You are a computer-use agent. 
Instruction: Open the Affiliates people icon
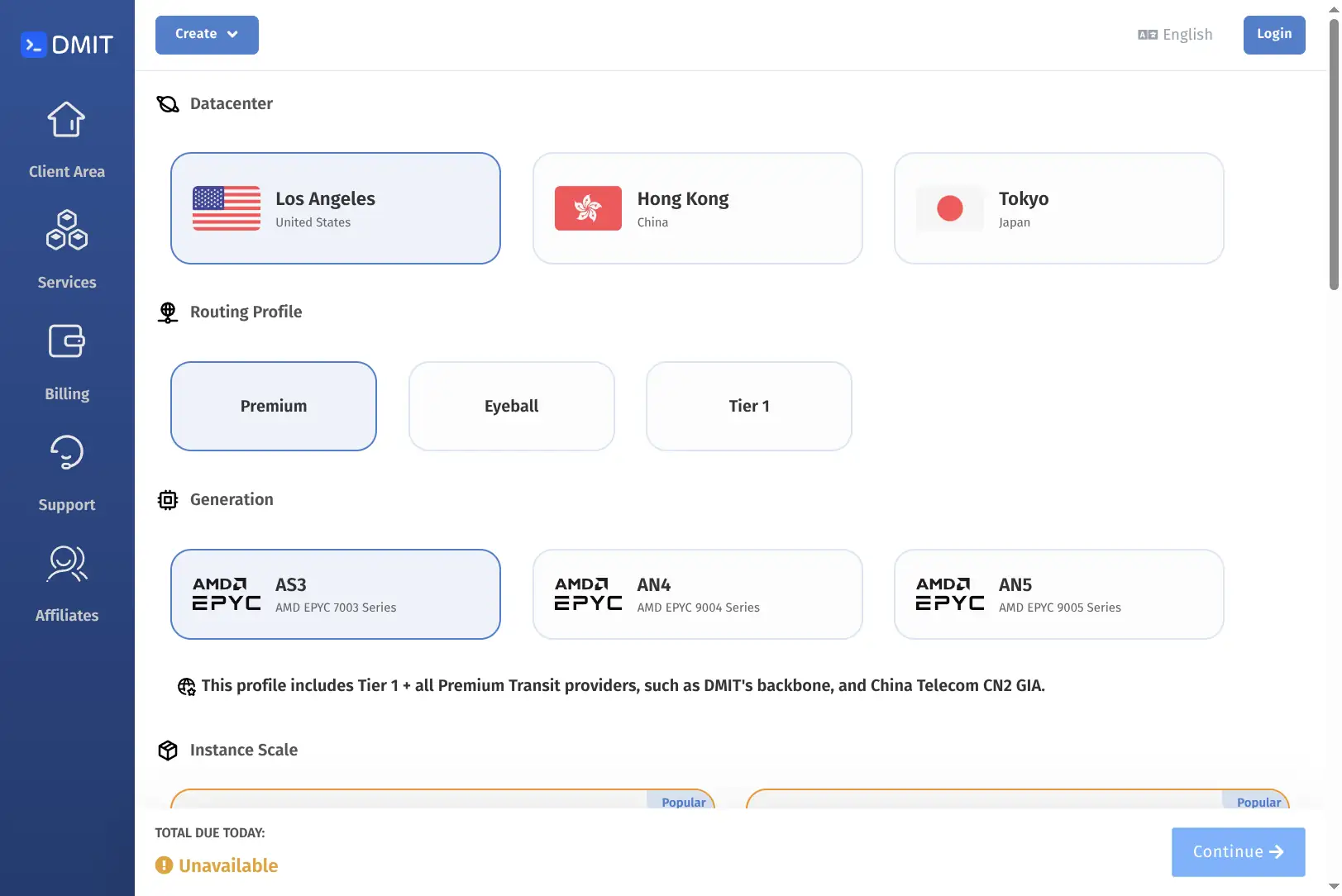coord(67,564)
